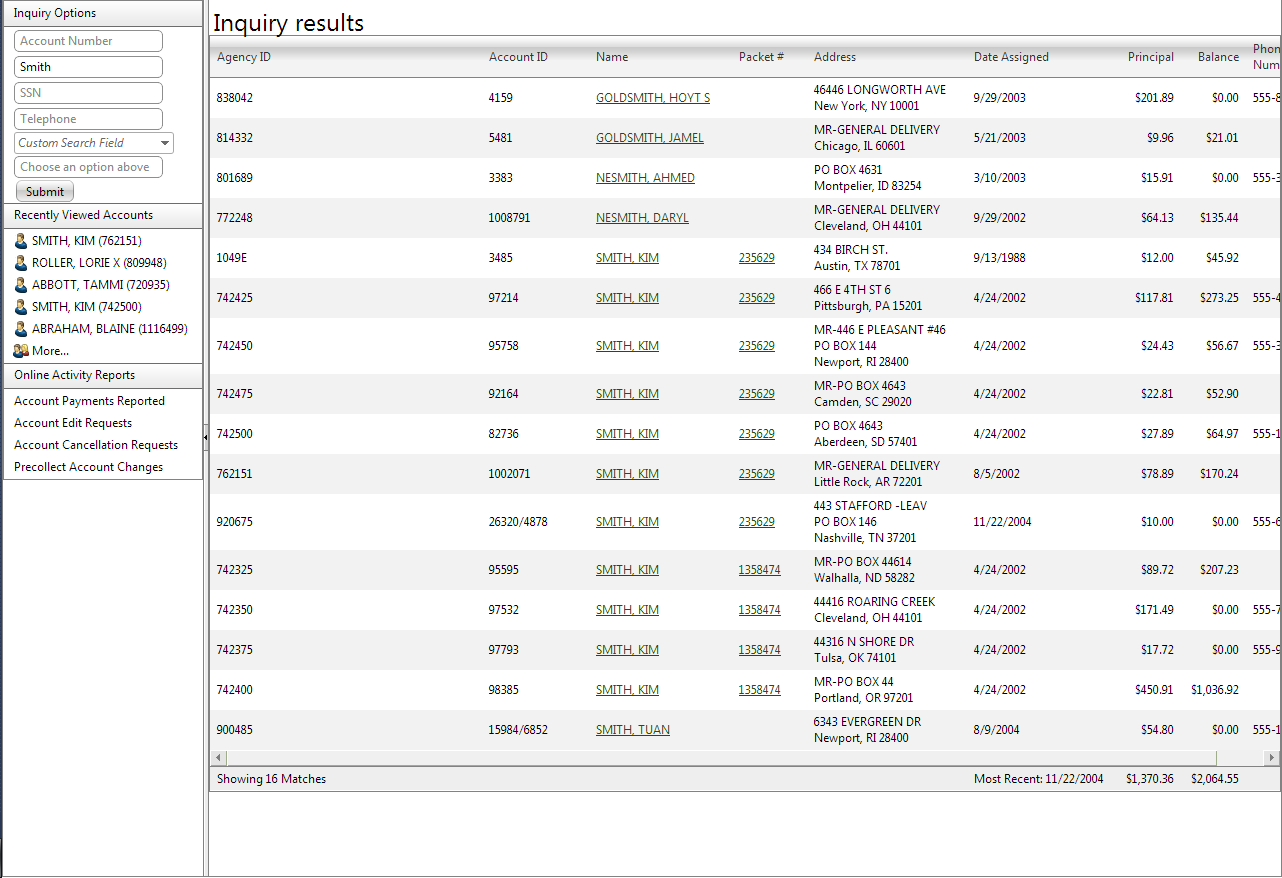Screen dimensions: 1282x878
Task: Open packet 235629 in Camden, SC row
Action: (757, 394)
